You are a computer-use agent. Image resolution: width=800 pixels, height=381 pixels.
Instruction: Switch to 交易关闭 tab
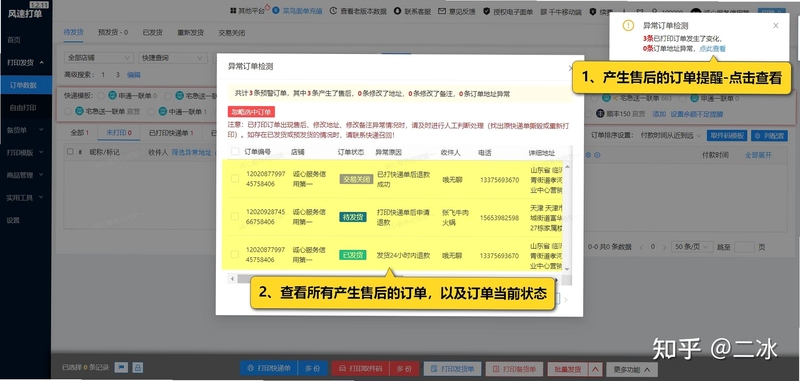[232, 32]
